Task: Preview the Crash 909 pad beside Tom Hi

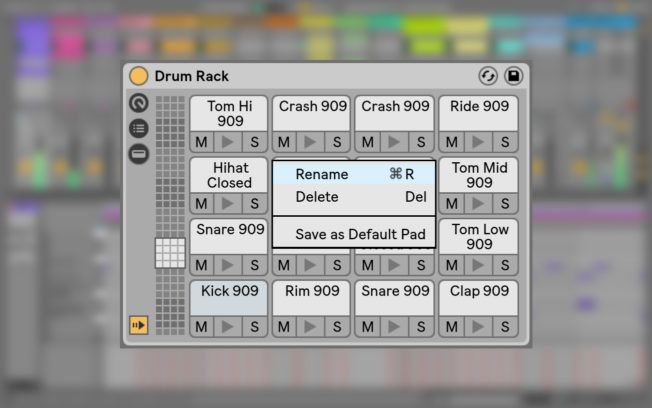Action: (310, 142)
